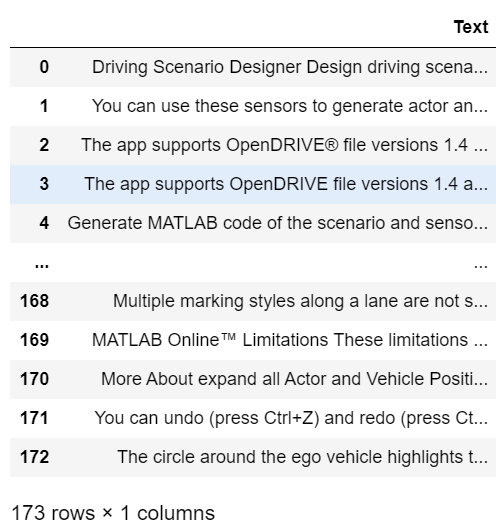Select row index 170

click(34, 379)
